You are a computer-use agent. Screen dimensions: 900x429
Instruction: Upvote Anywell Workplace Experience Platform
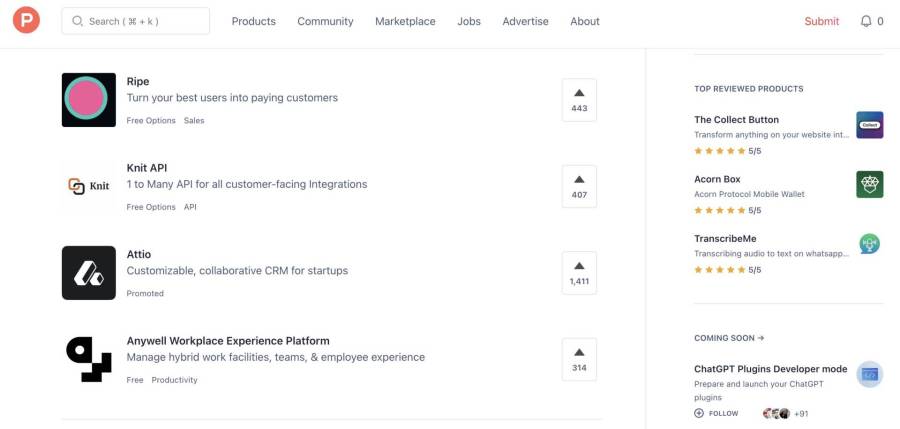[579, 359]
